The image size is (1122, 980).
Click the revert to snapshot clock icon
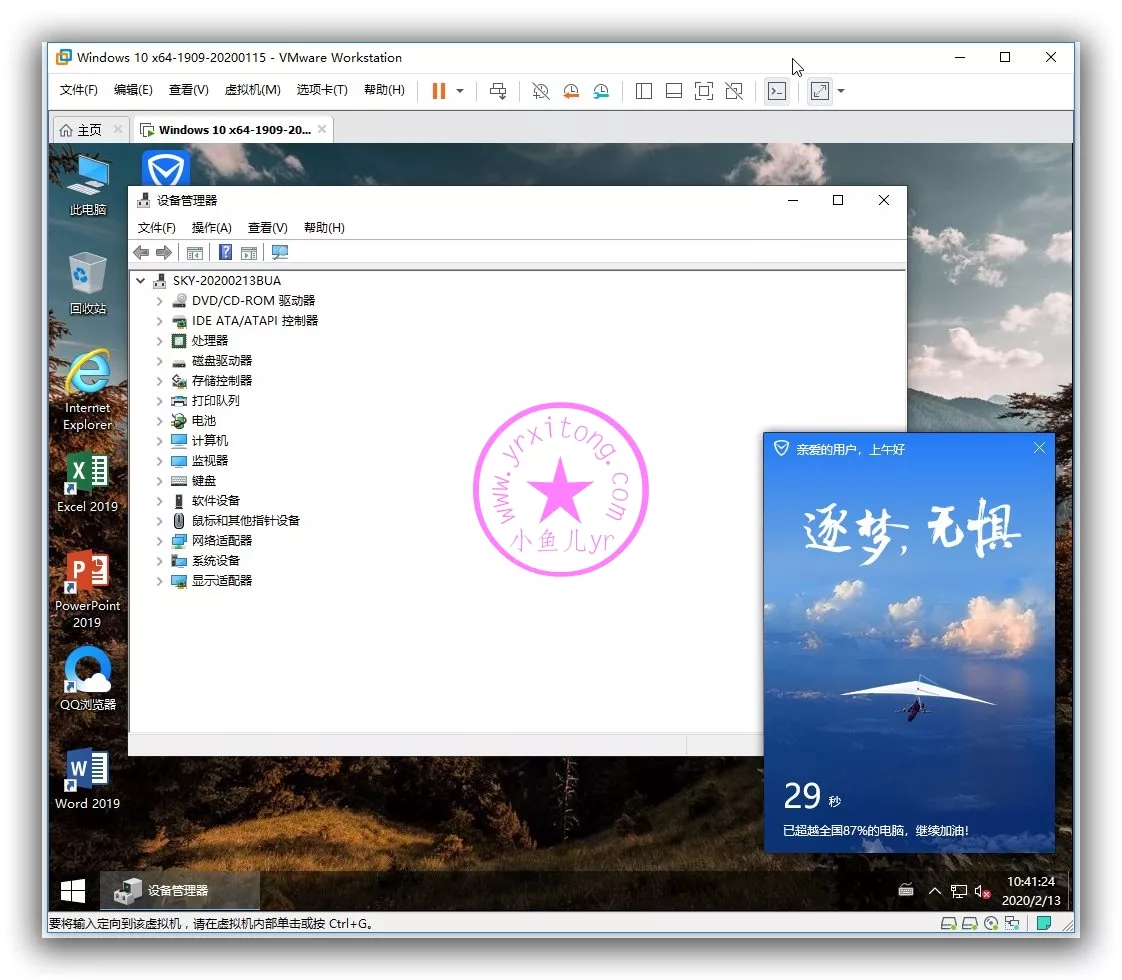coord(571,91)
